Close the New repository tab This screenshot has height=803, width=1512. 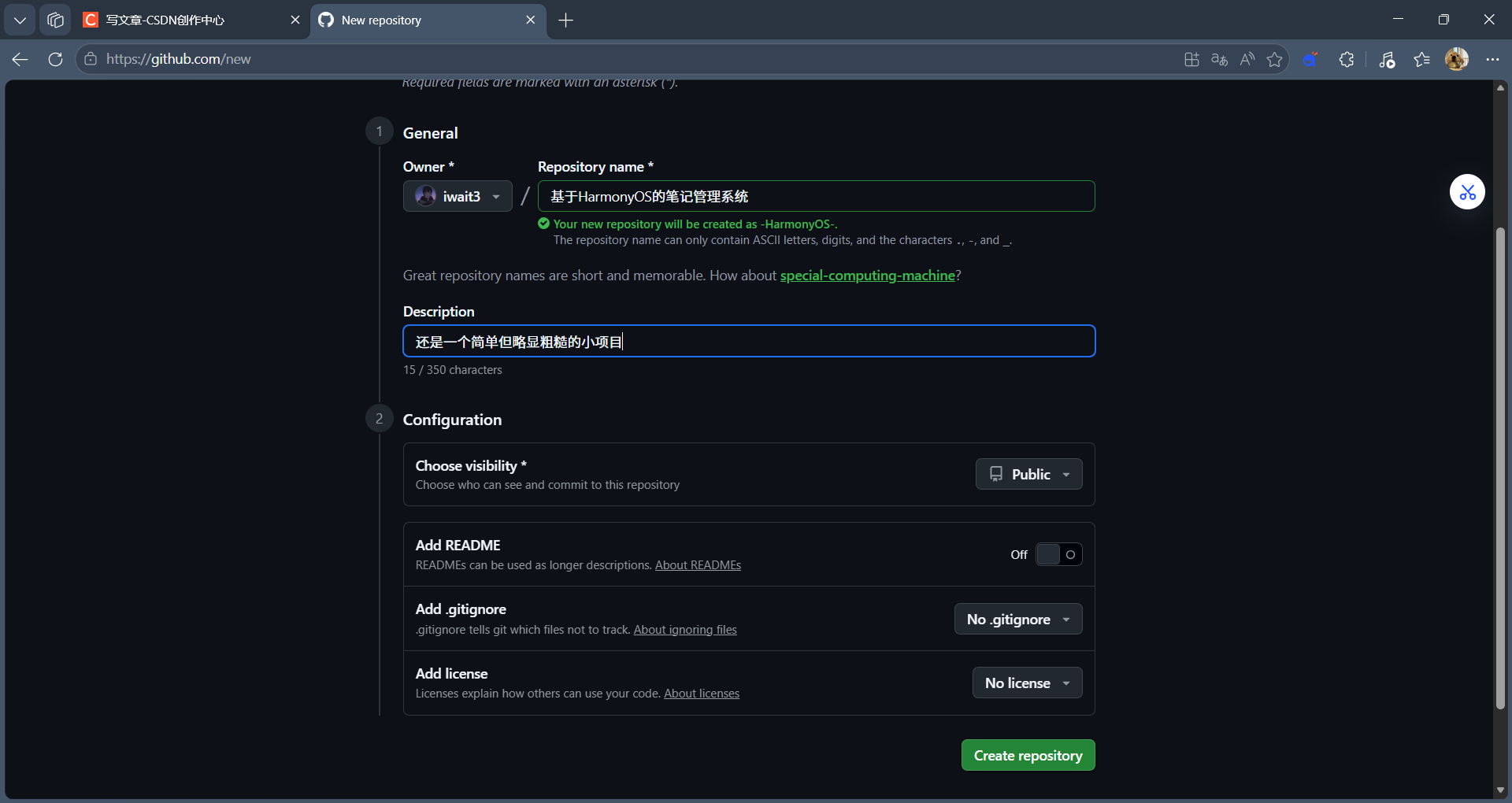click(531, 20)
